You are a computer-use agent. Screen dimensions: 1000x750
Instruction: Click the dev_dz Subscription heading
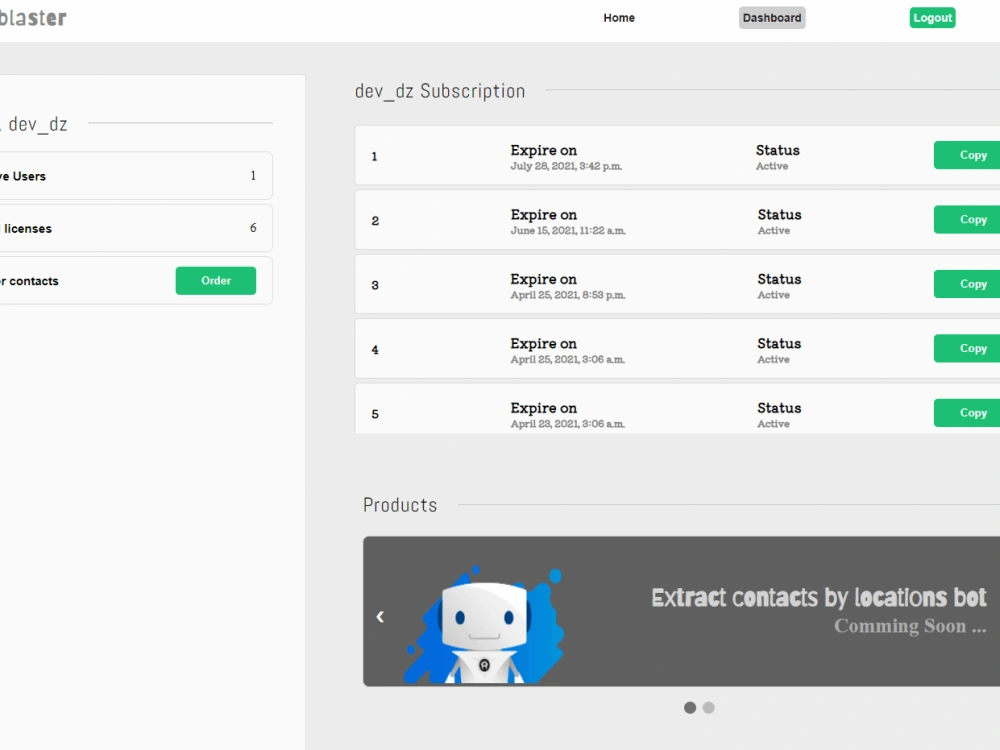pyautogui.click(x=440, y=91)
